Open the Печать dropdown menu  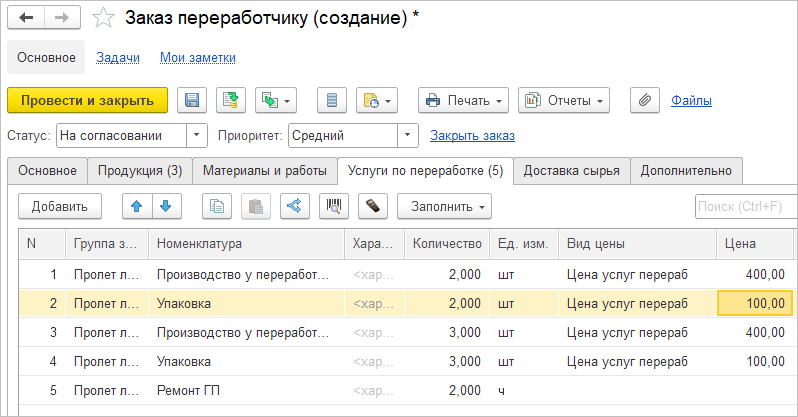click(464, 100)
